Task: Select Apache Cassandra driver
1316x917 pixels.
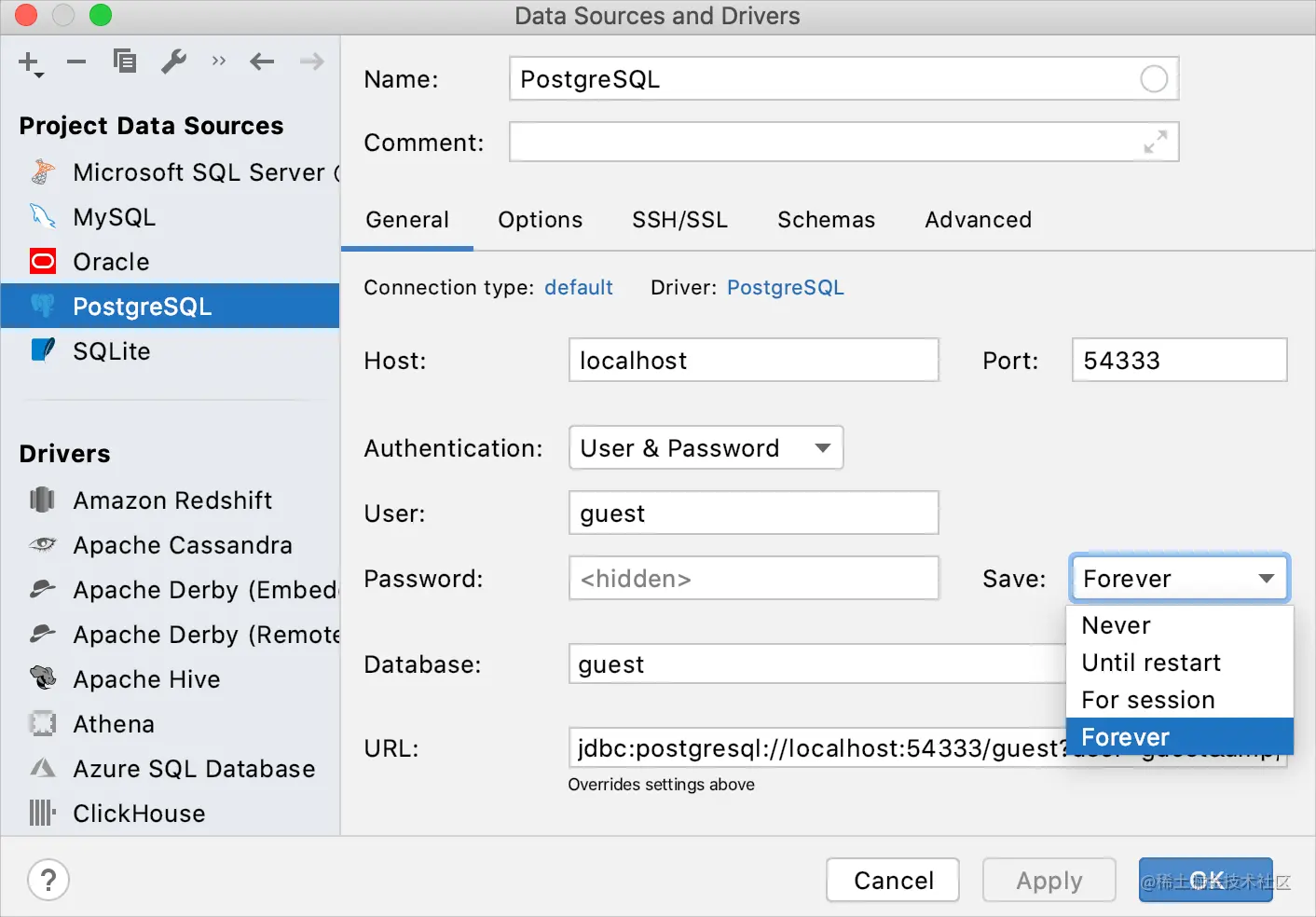Action: (170, 545)
